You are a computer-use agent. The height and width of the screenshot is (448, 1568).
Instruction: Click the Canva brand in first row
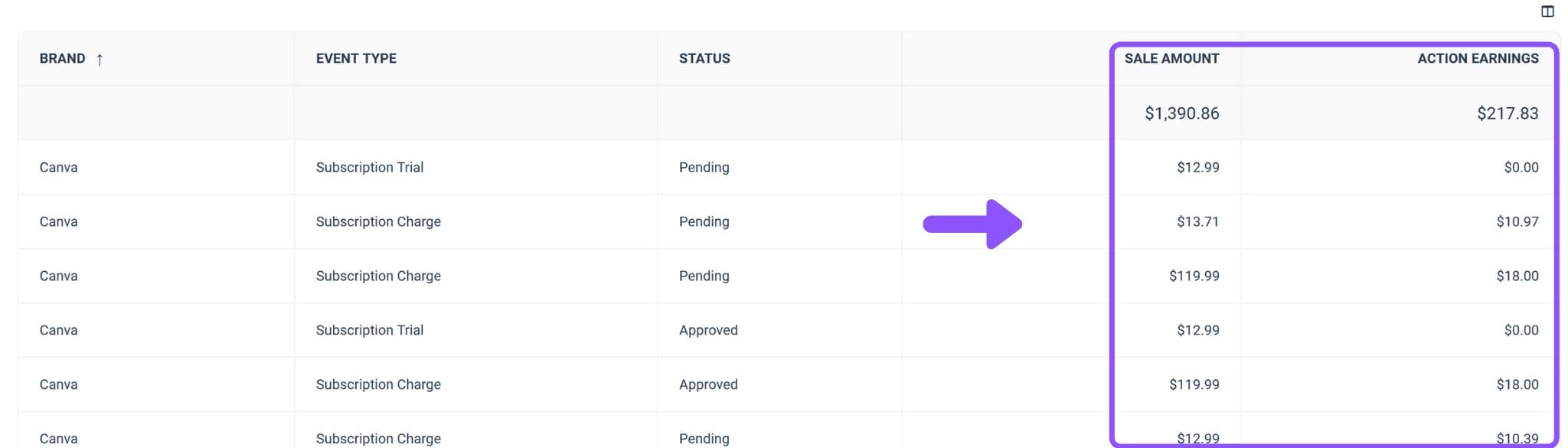(59, 167)
